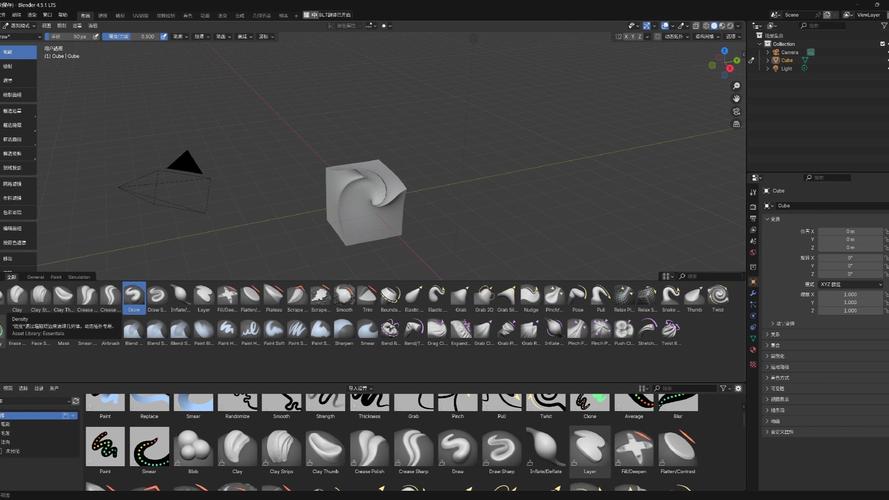889x500 pixels.
Task: Toggle viewport overlays button
Action: tap(665, 26)
